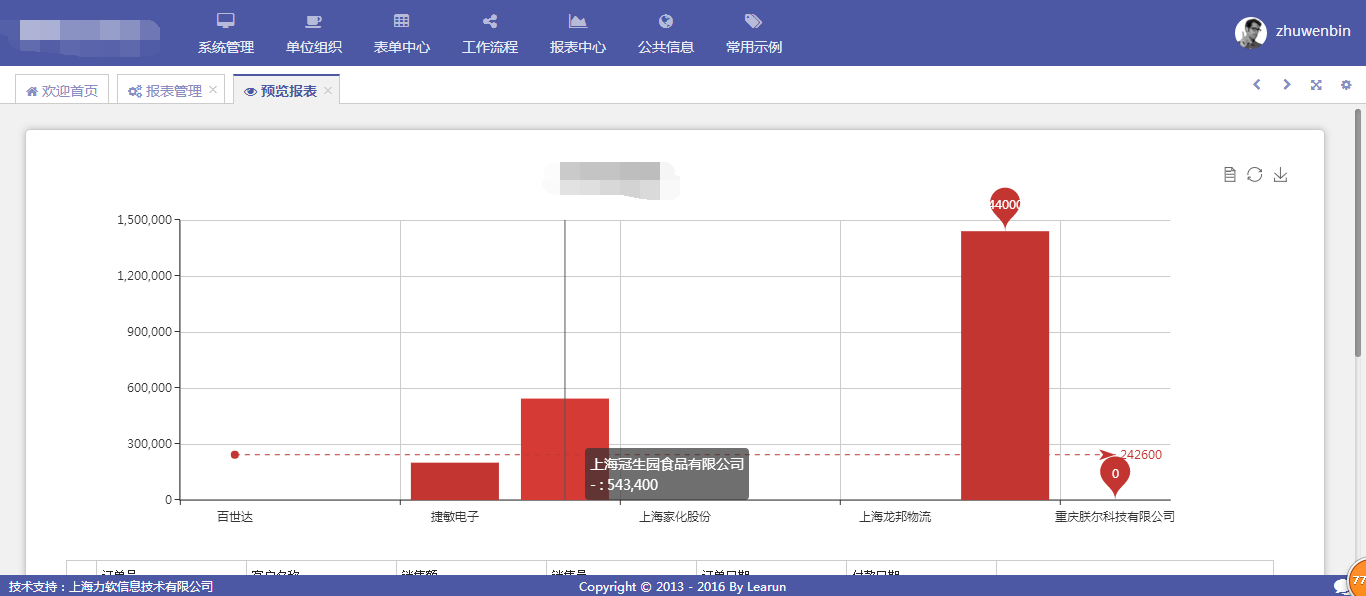This screenshot has width=1366, height=596.
Task: Click the 工作流程 share icon
Action: click(490, 21)
